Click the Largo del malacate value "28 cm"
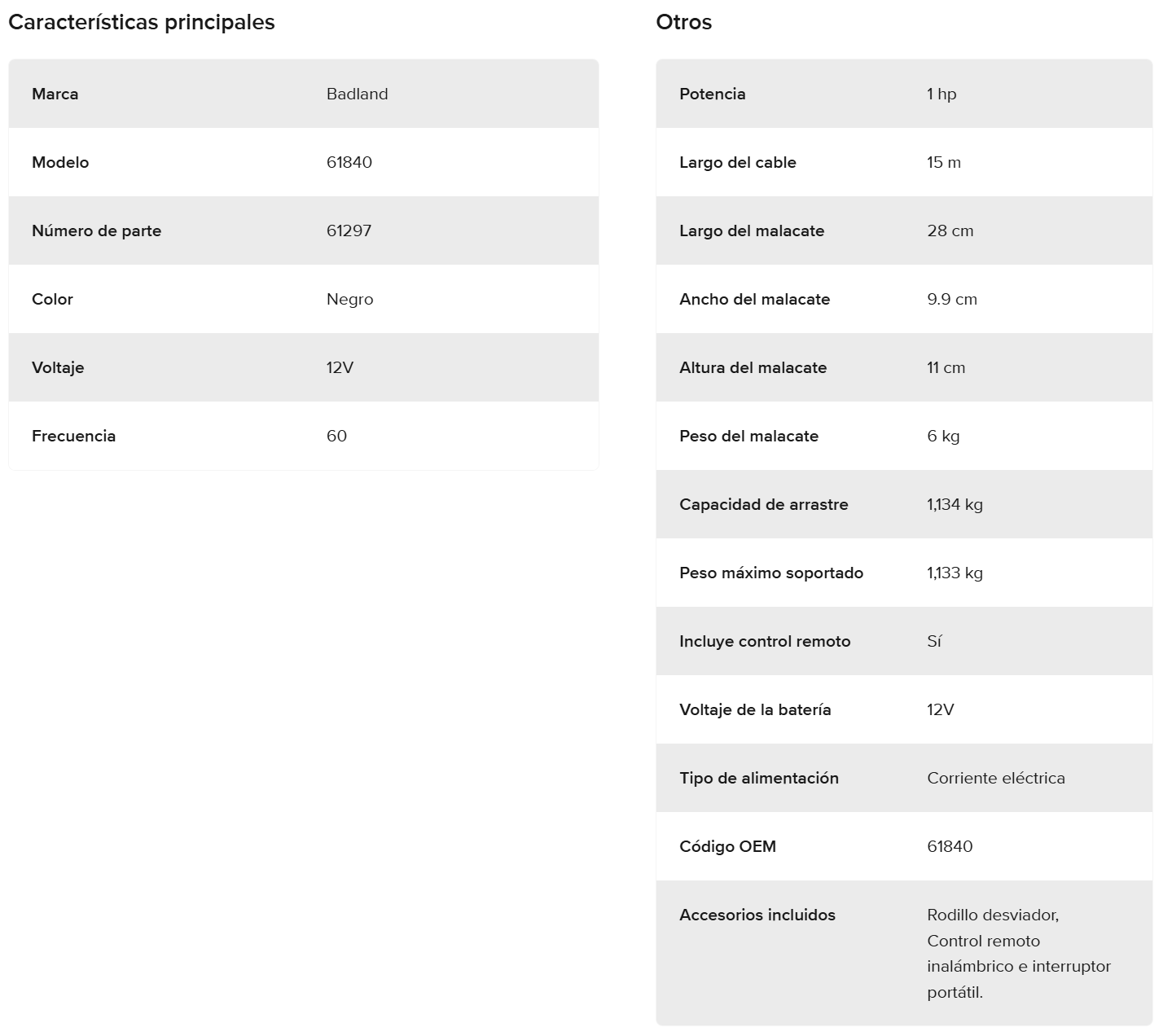The image size is (1163, 1036). point(950,230)
